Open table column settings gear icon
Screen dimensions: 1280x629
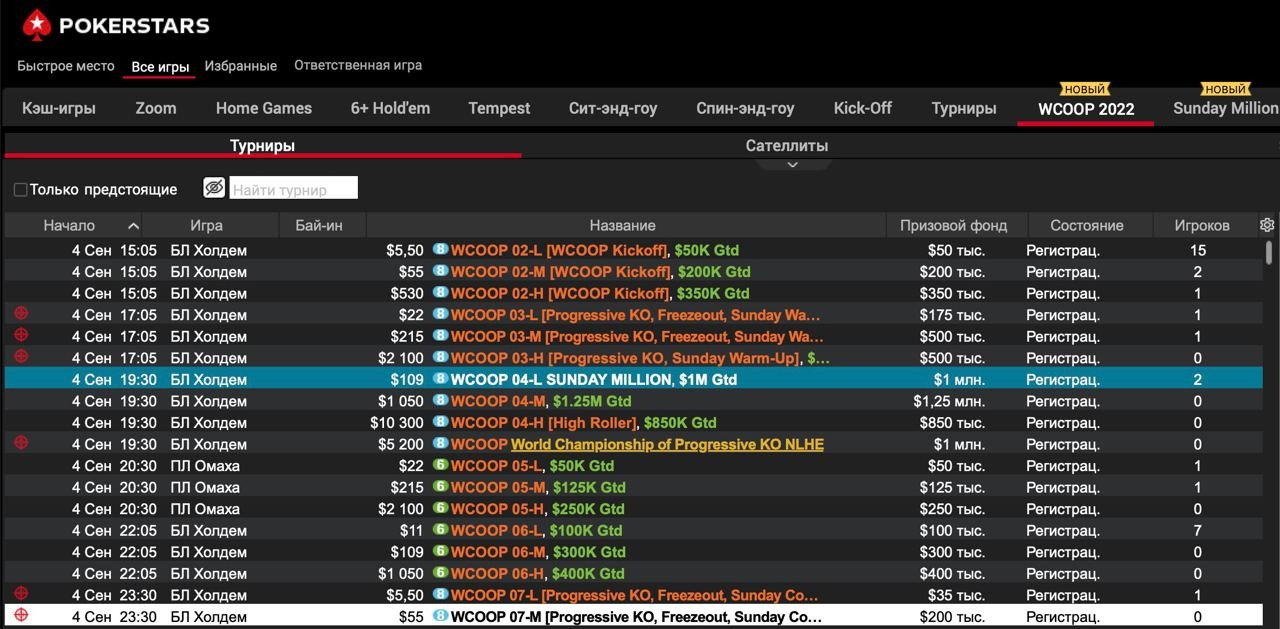1267,225
